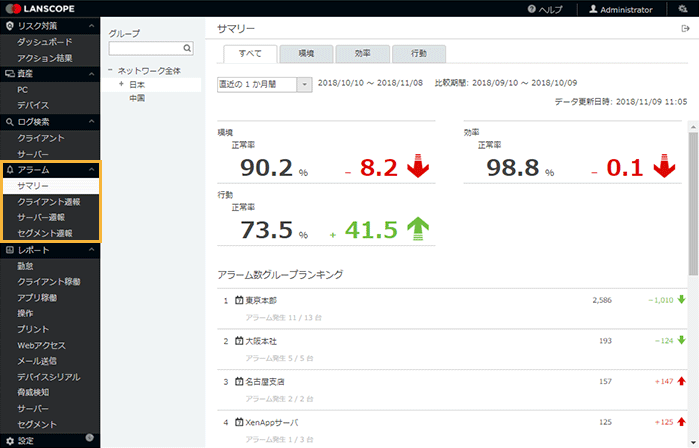Click the 東京本部 group icon
This screenshot has height=448, width=699.
(239, 300)
